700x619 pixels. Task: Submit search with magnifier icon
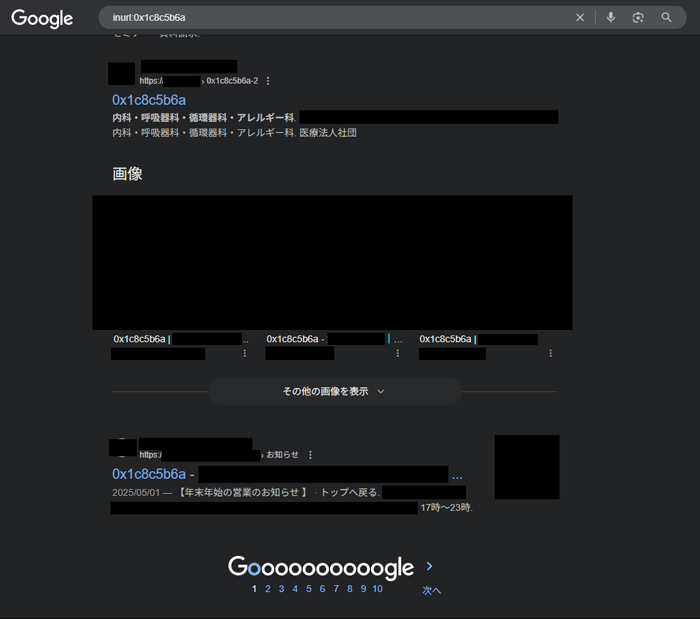(667, 17)
